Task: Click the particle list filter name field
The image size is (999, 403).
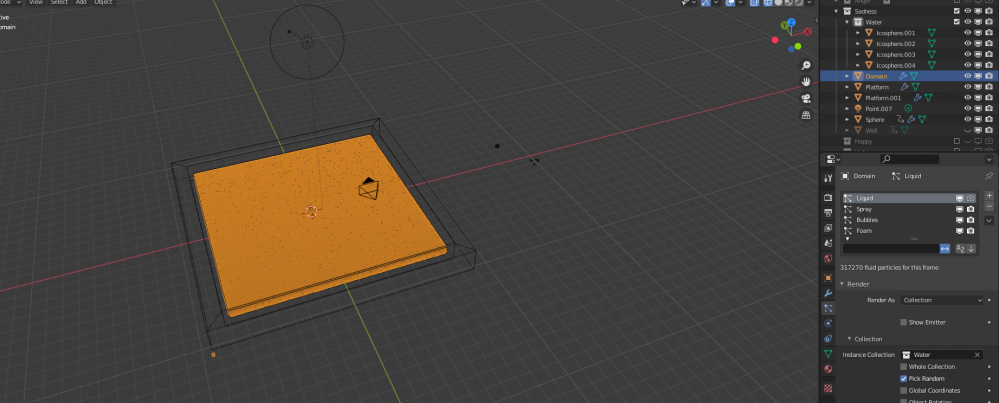Action: click(x=891, y=249)
